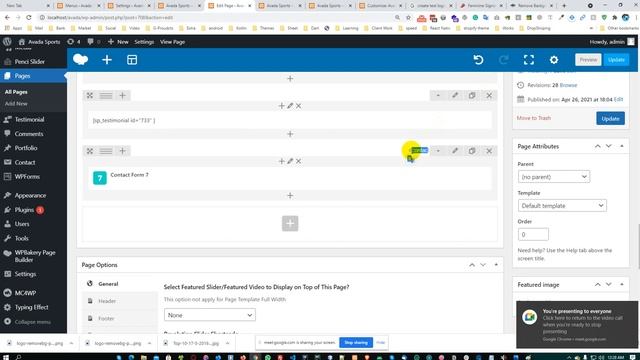Viewport: 640px width, 360px height.
Task: Collapse the Featured image panel
Action: (622, 284)
